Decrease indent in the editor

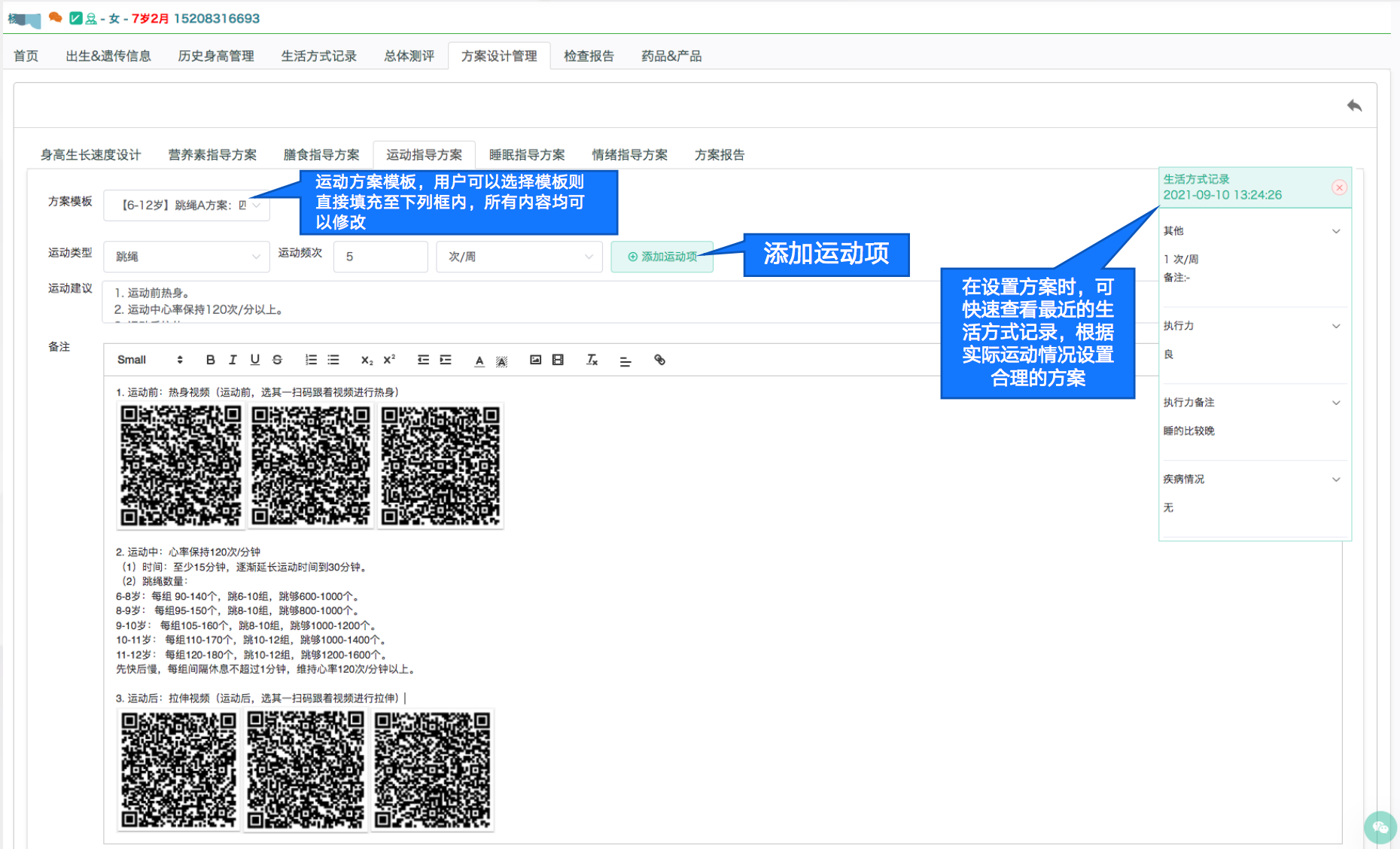click(423, 360)
